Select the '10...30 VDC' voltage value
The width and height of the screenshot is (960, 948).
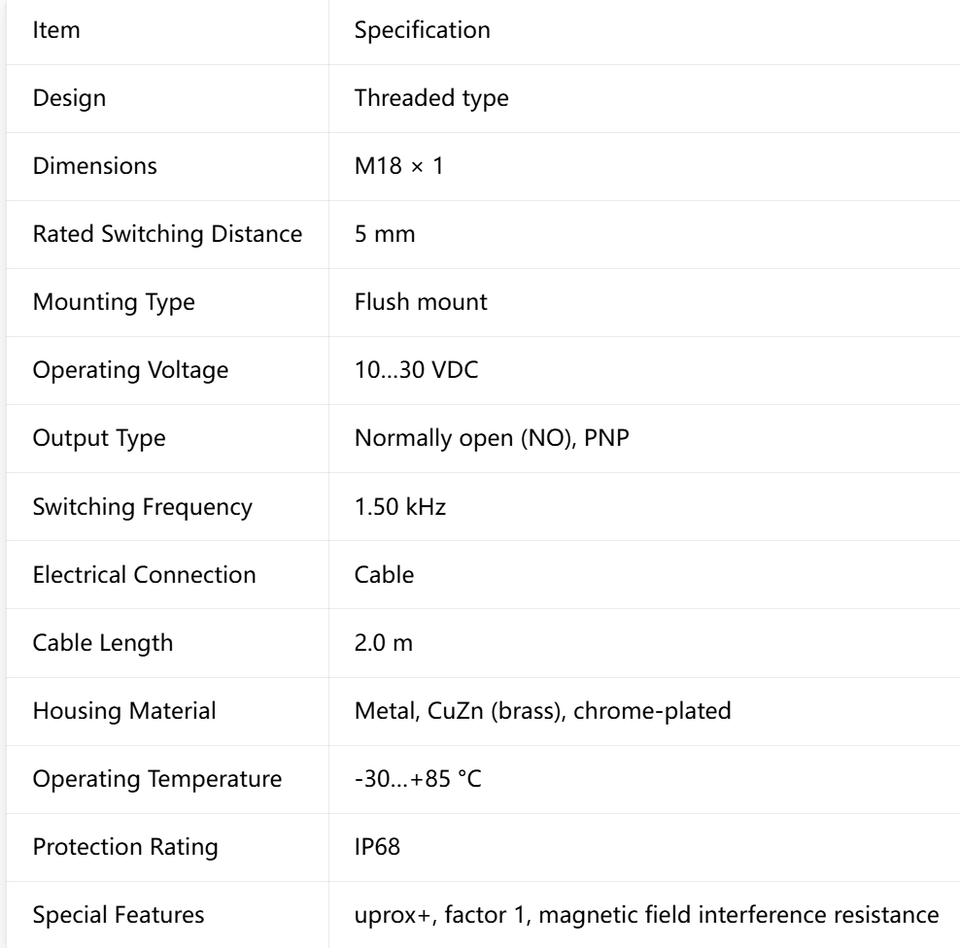pyautogui.click(x=416, y=370)
